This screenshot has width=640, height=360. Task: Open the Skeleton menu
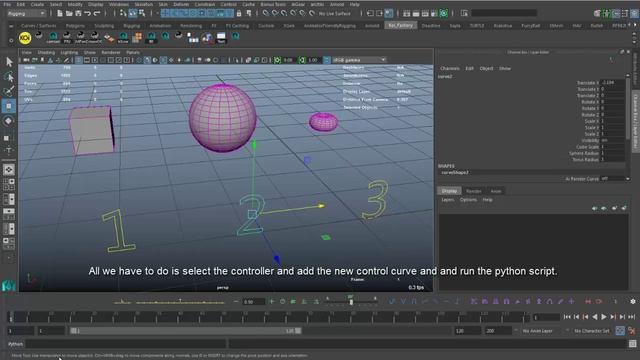144,4
